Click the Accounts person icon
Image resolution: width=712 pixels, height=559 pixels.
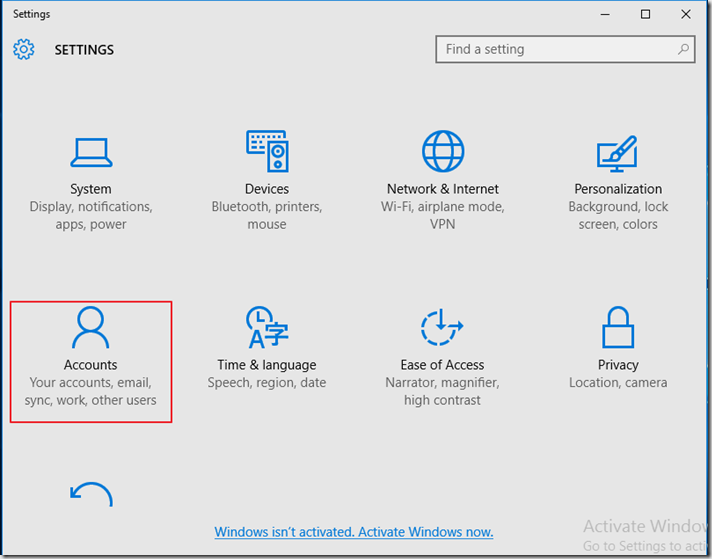point(91,328)
